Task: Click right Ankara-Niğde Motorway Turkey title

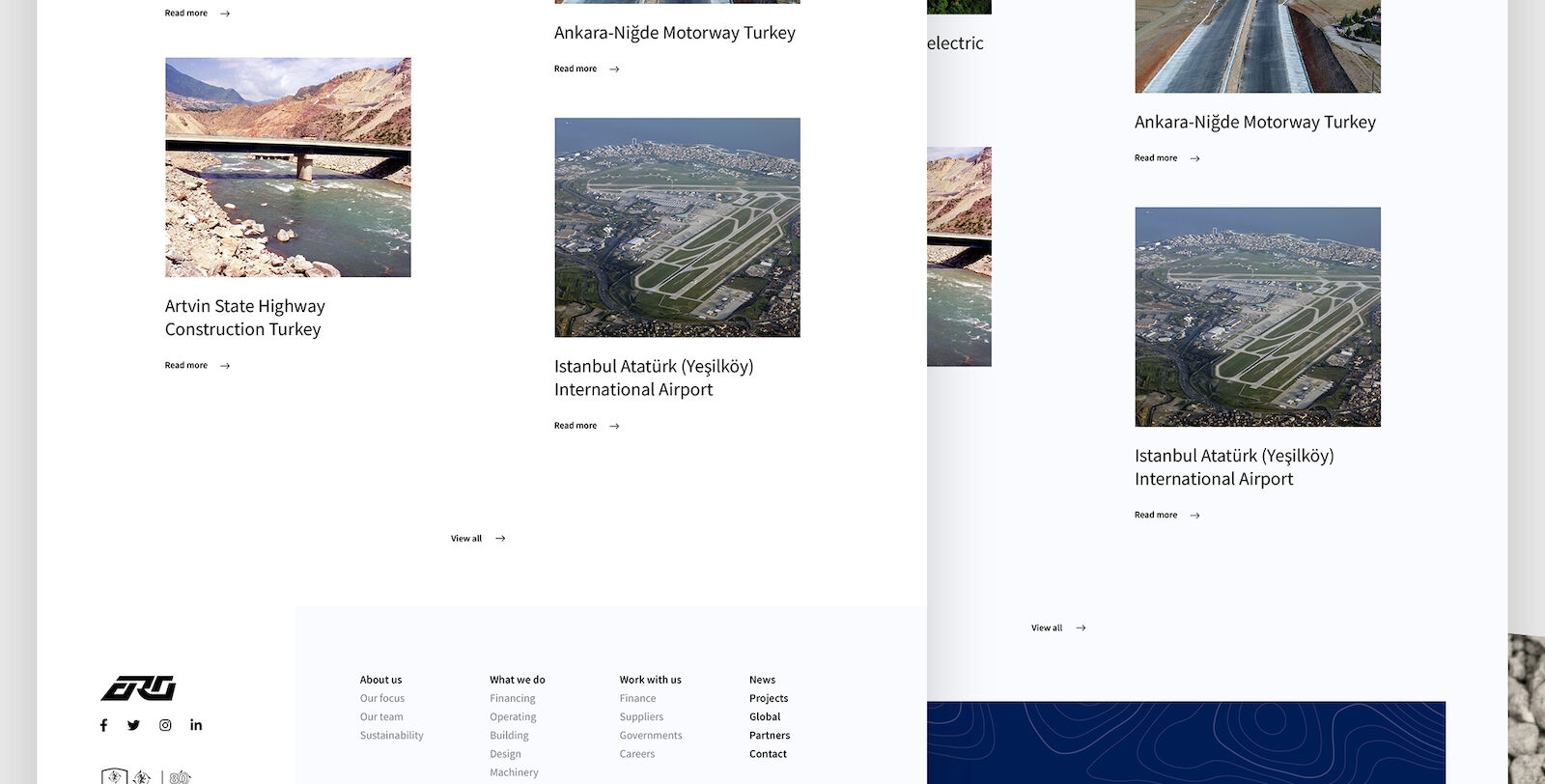Action: pos(1254,123)
